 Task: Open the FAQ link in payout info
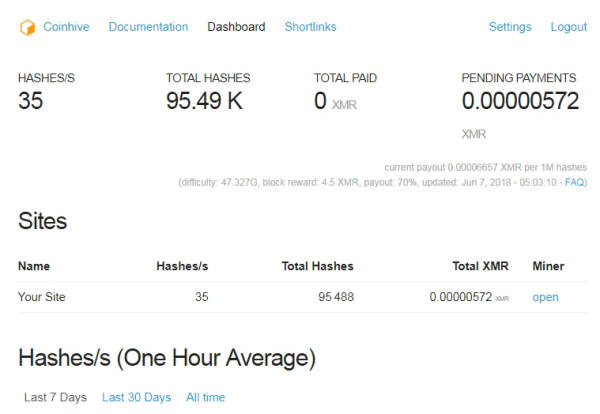tap(575, 183)
